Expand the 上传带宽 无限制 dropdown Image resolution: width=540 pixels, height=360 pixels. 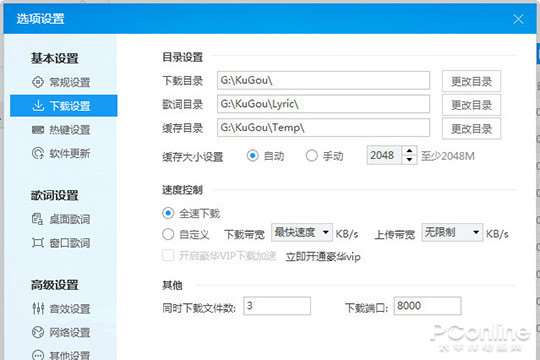point(452,233)
